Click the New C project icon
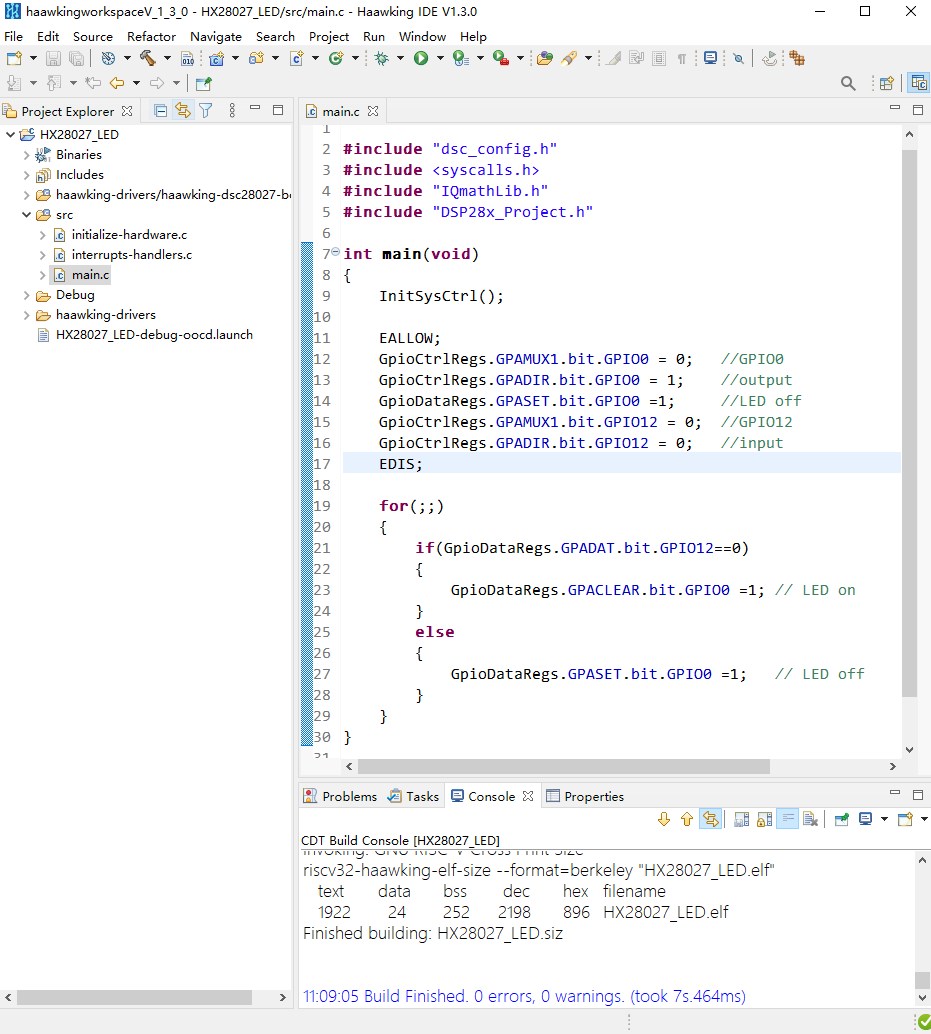The width and height of the screenshot is (931, 1034). [216, 59]
